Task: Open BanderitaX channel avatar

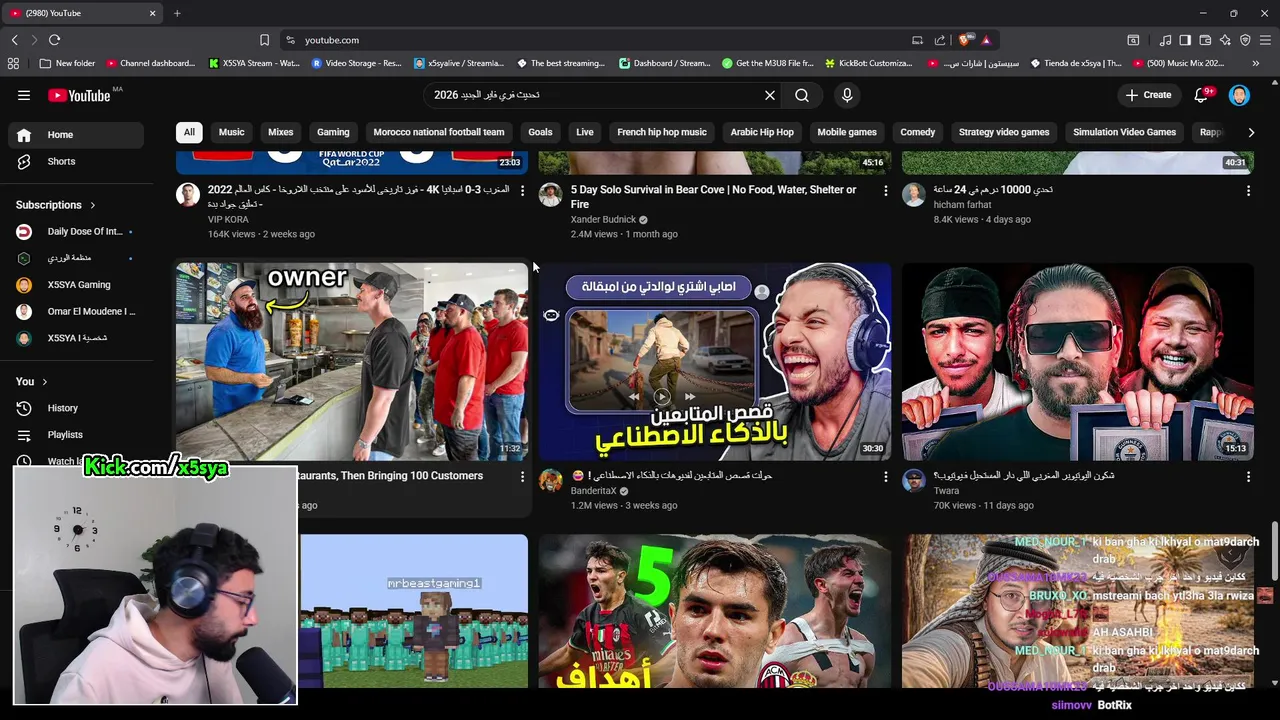Action: click(x=551, y=481)
